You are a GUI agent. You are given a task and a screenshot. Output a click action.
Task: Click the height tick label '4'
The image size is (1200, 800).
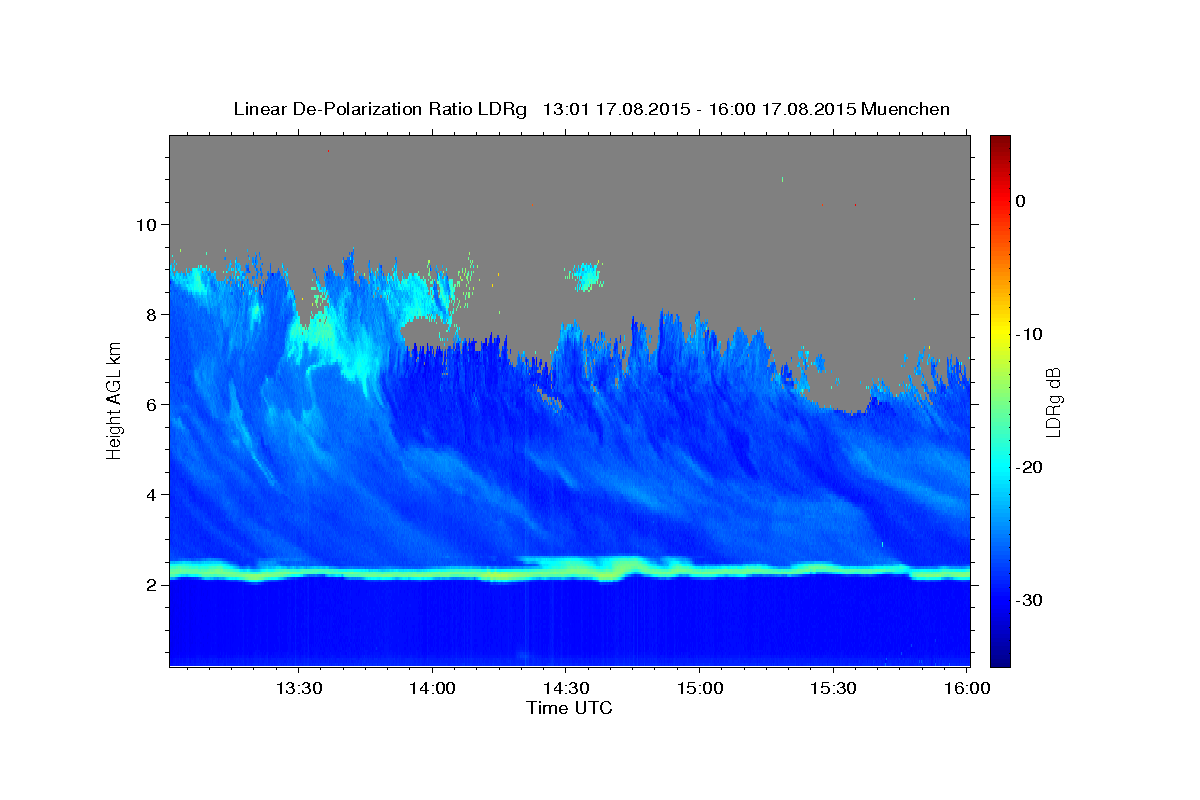[152, 494]
